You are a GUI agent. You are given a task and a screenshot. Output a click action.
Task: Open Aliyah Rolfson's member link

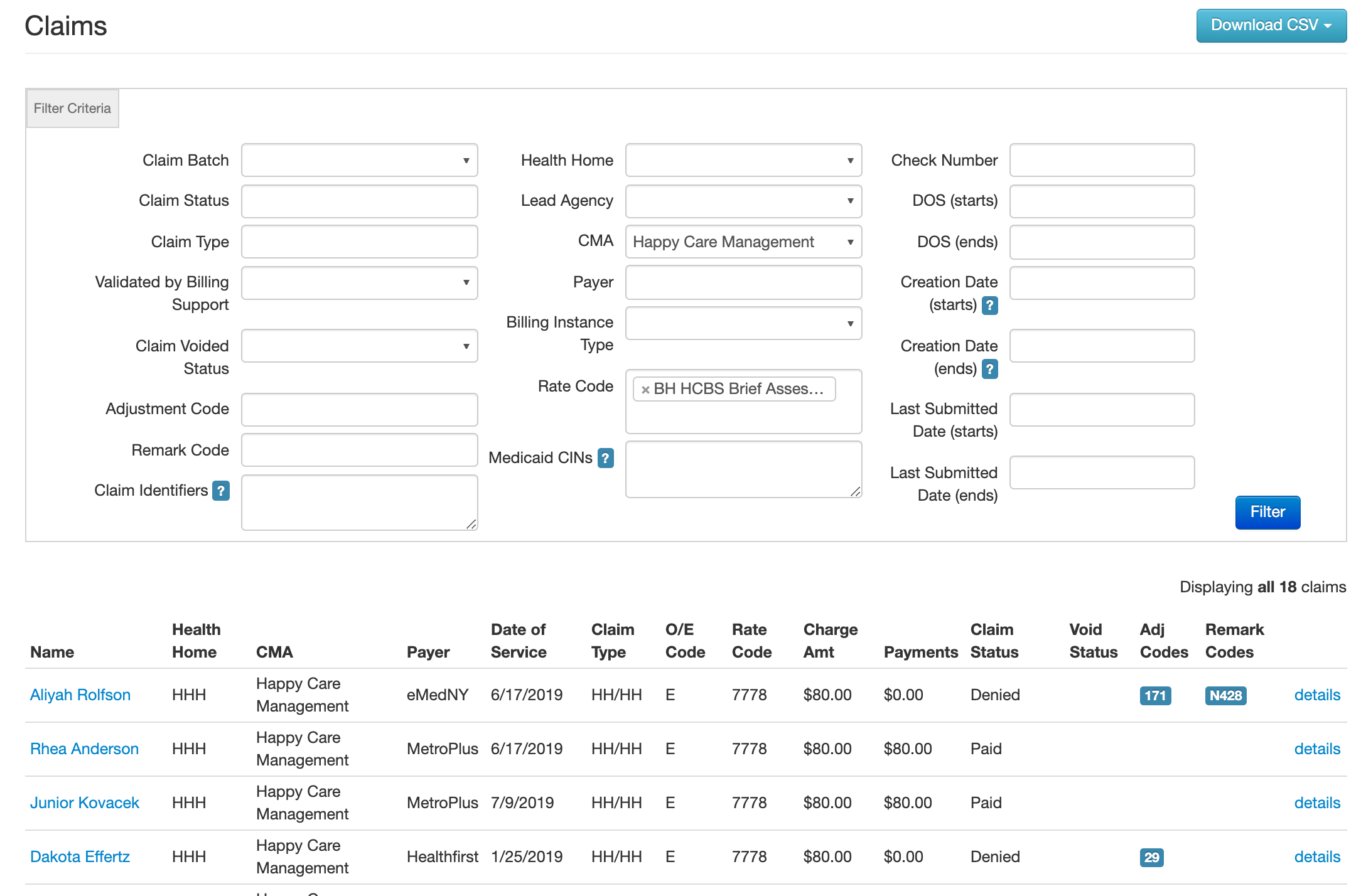(x=80, y=695)
